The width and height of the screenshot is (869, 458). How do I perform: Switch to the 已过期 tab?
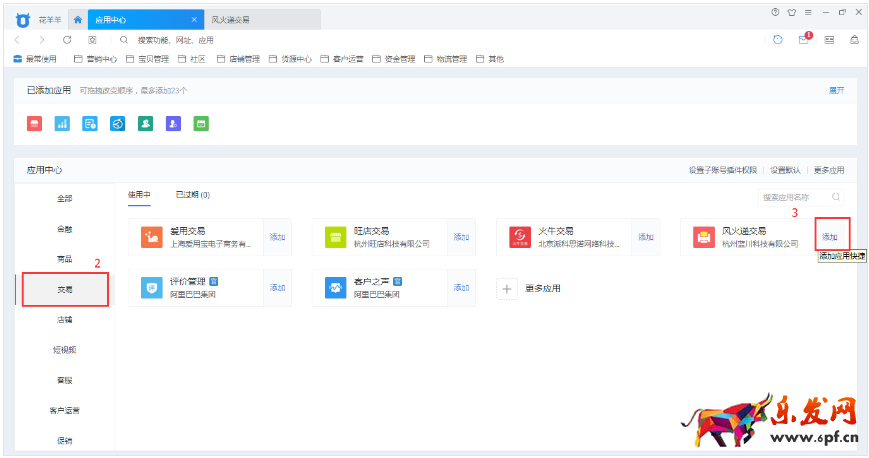192,195
